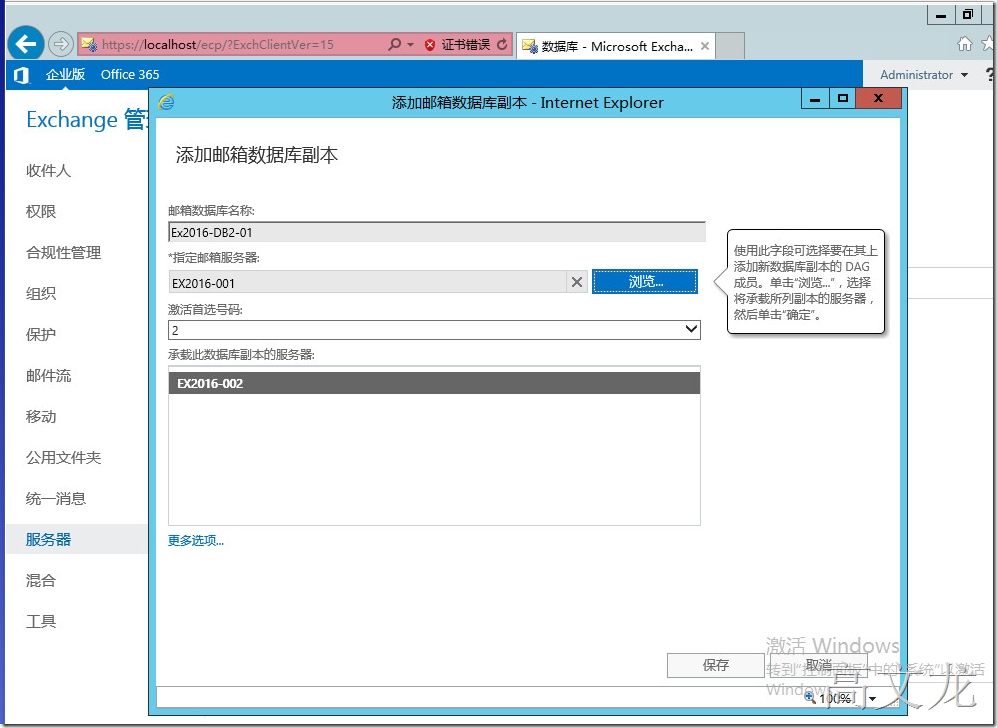Open zoom level dropdown arrow

pyautogui.click(x=872, y=698)
